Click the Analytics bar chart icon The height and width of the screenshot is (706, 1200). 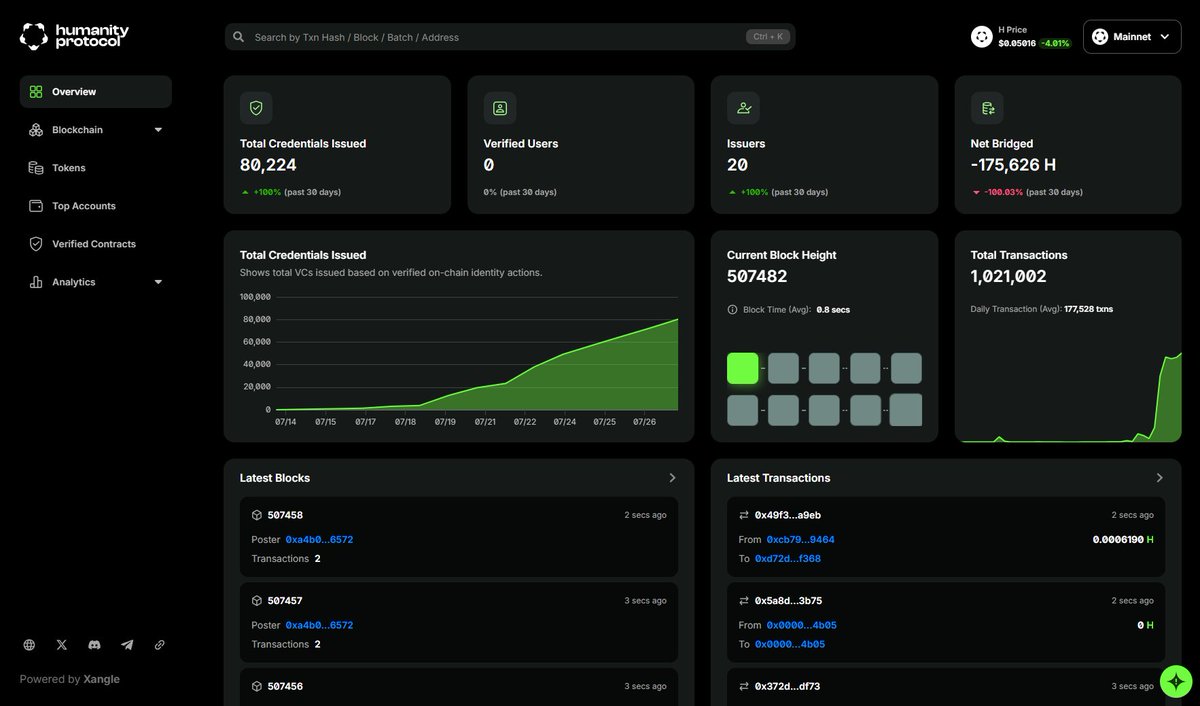click(36, 282)
